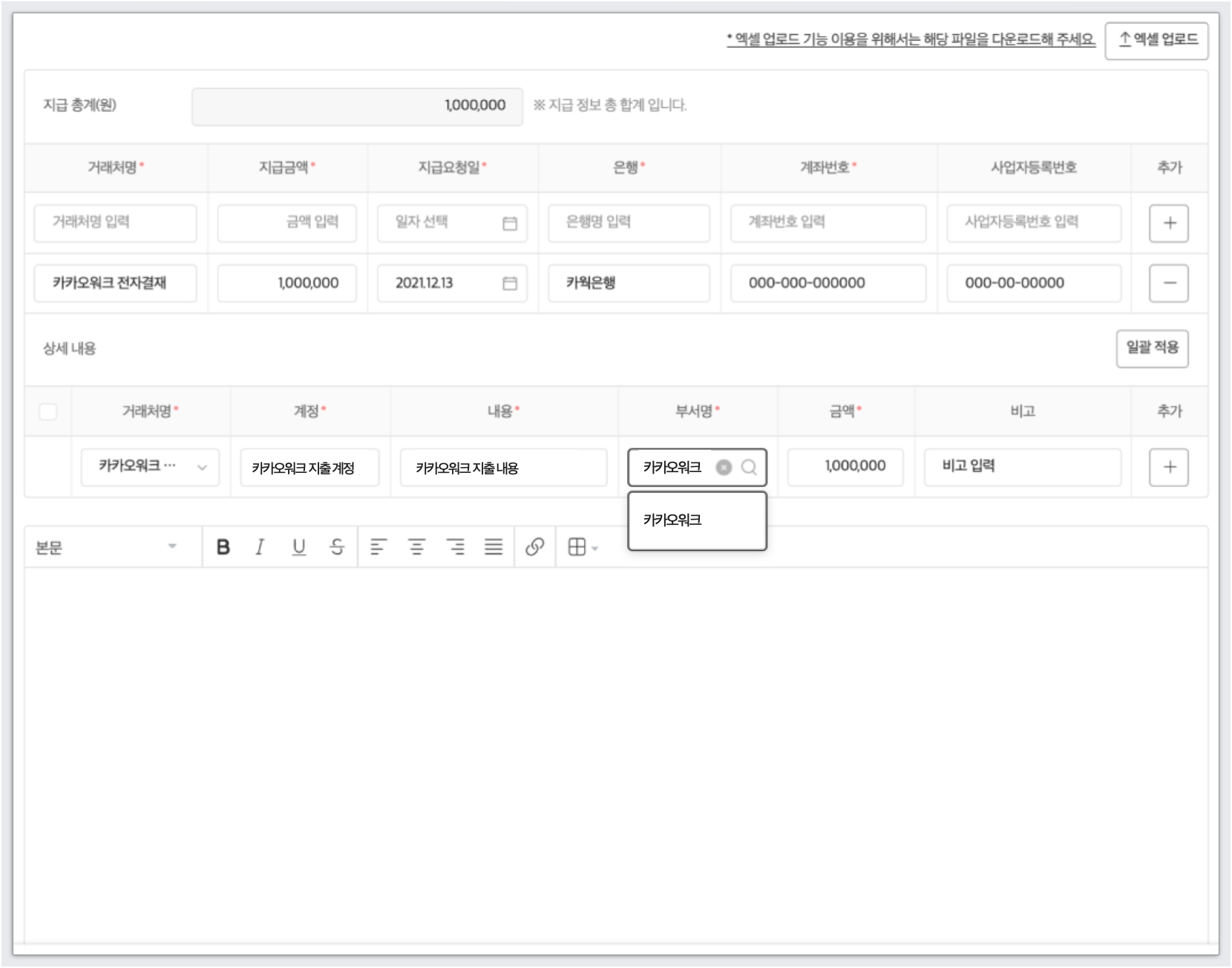The image size is (1232, 968).
Task: Apply italic formatting in editor
Action: click(x=260, y=547)
